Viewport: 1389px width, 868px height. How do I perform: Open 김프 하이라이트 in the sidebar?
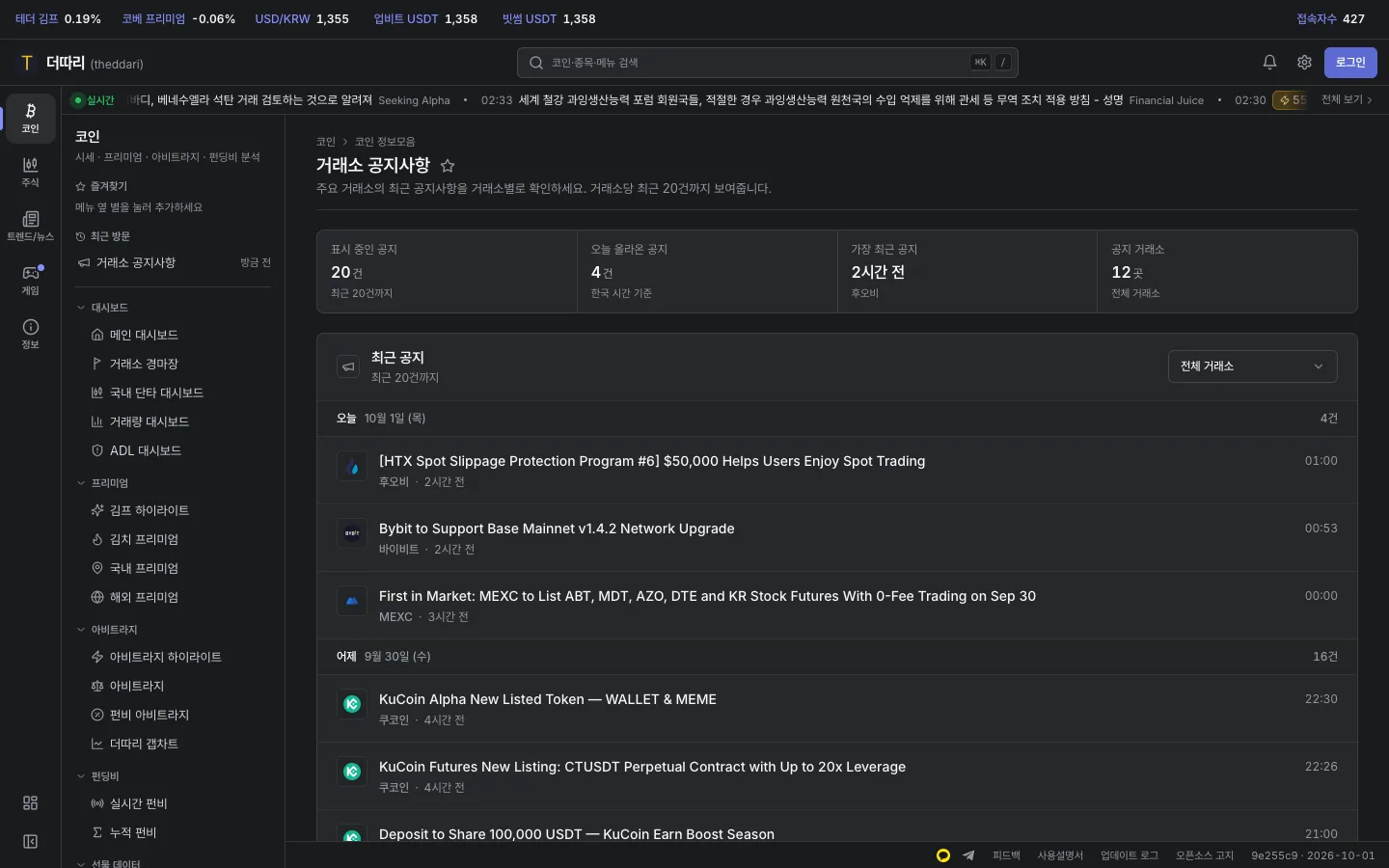pyautogui.click(x=176, y=510)
